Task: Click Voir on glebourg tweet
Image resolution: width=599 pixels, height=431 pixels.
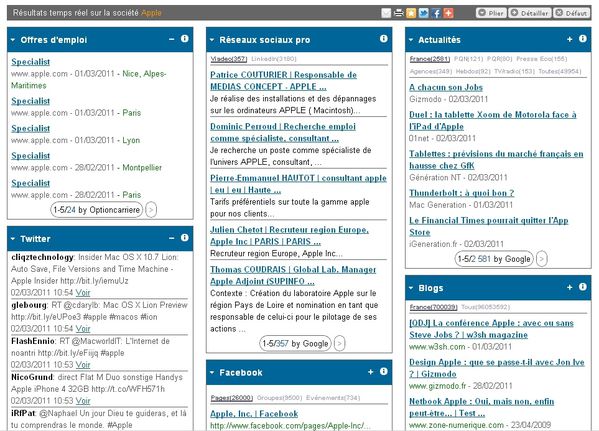Action: tap(83, 329)
